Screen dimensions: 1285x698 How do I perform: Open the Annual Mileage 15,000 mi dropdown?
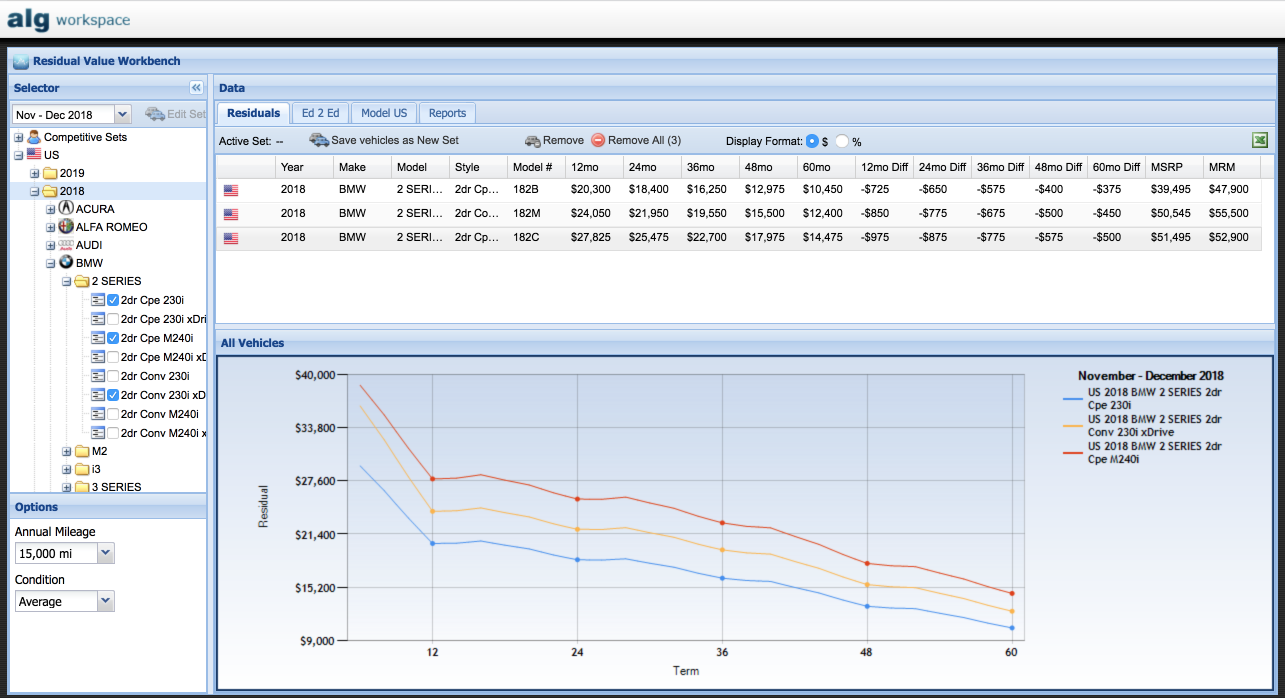[x=106, y=553]
